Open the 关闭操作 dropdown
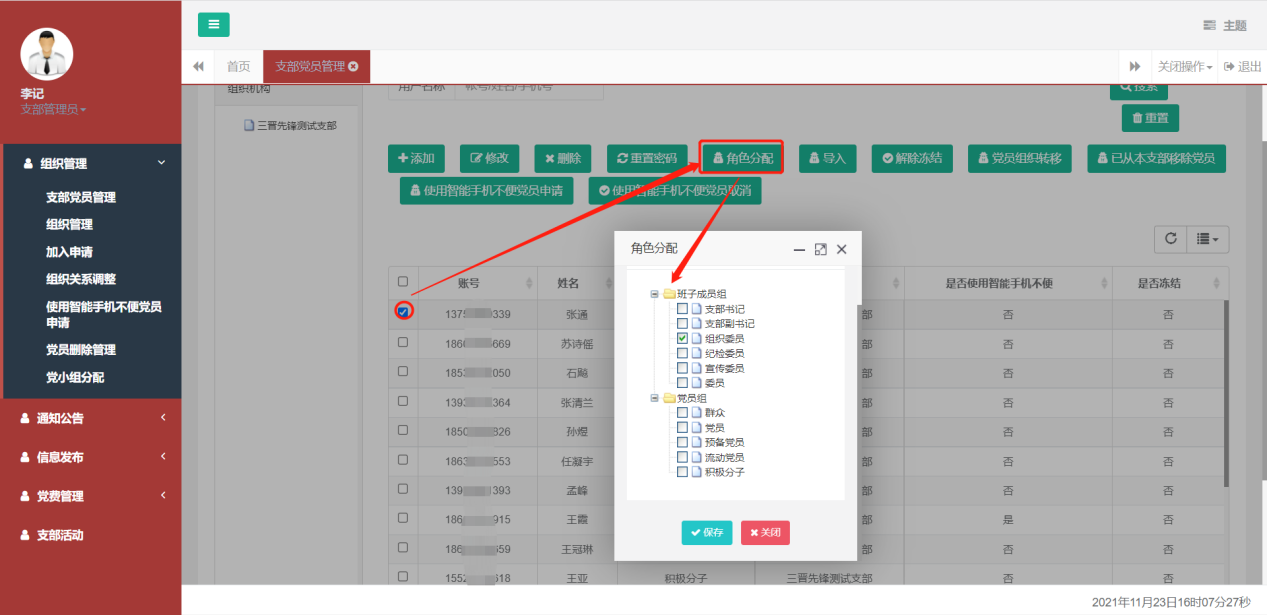Image resolution: width=1267 pixels, height=615 pixels. [1185, 67]
